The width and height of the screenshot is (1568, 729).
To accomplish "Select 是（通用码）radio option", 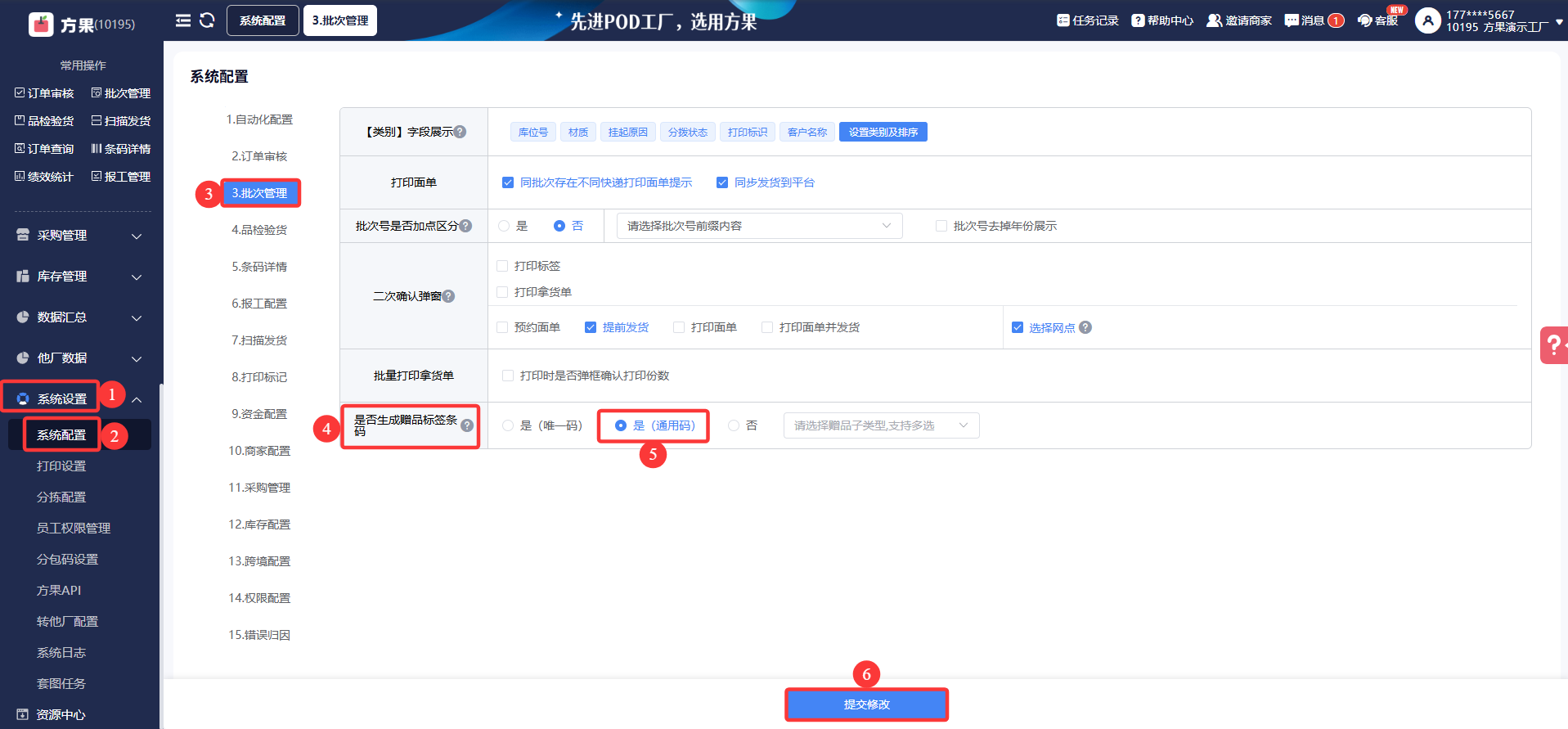I will tap(621, 425).
